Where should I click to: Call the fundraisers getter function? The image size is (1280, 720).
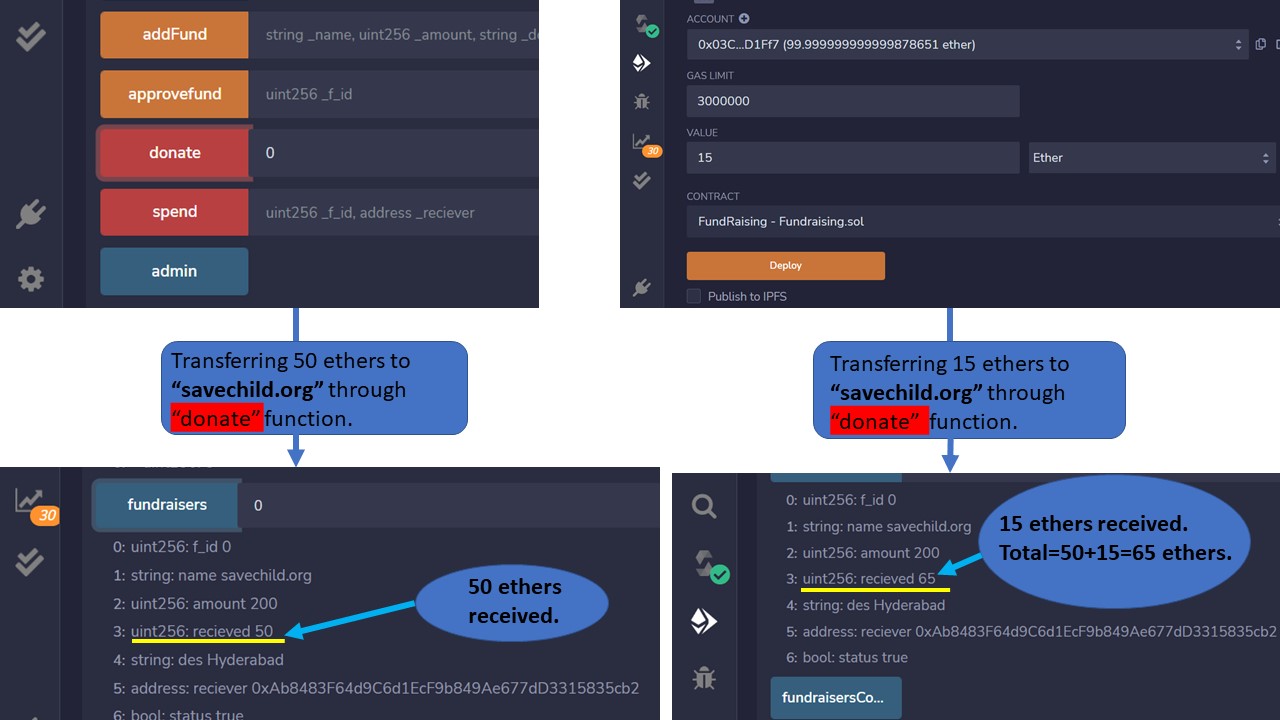[x=165, y=505]
